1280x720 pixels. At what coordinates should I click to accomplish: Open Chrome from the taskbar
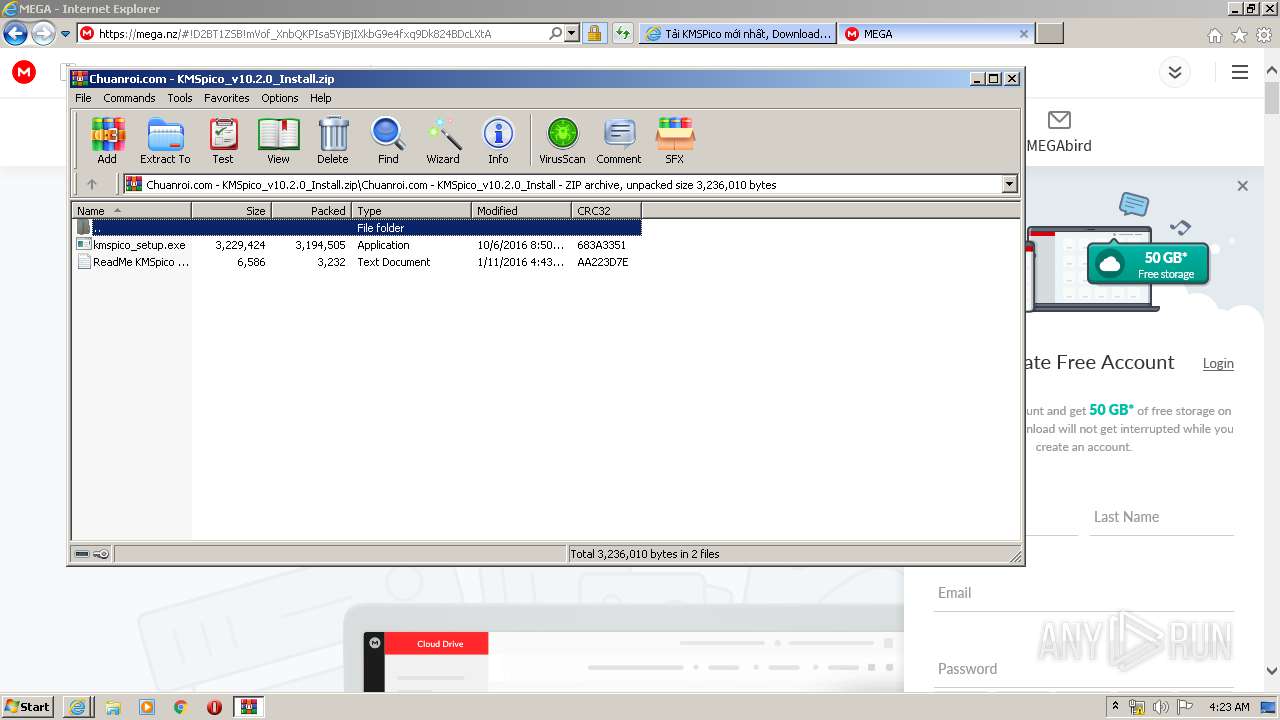180,707
